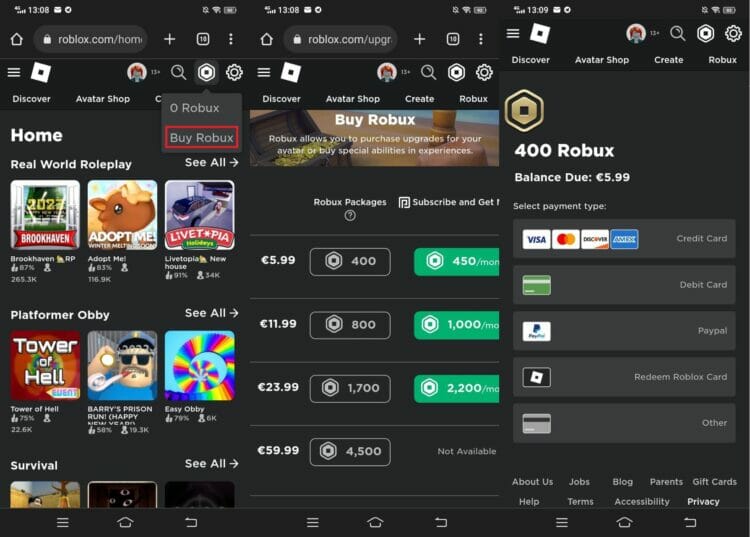Select Create tab in middle screen
The width and height of the screenshot is (750, 537).
[x=419, y=99]
